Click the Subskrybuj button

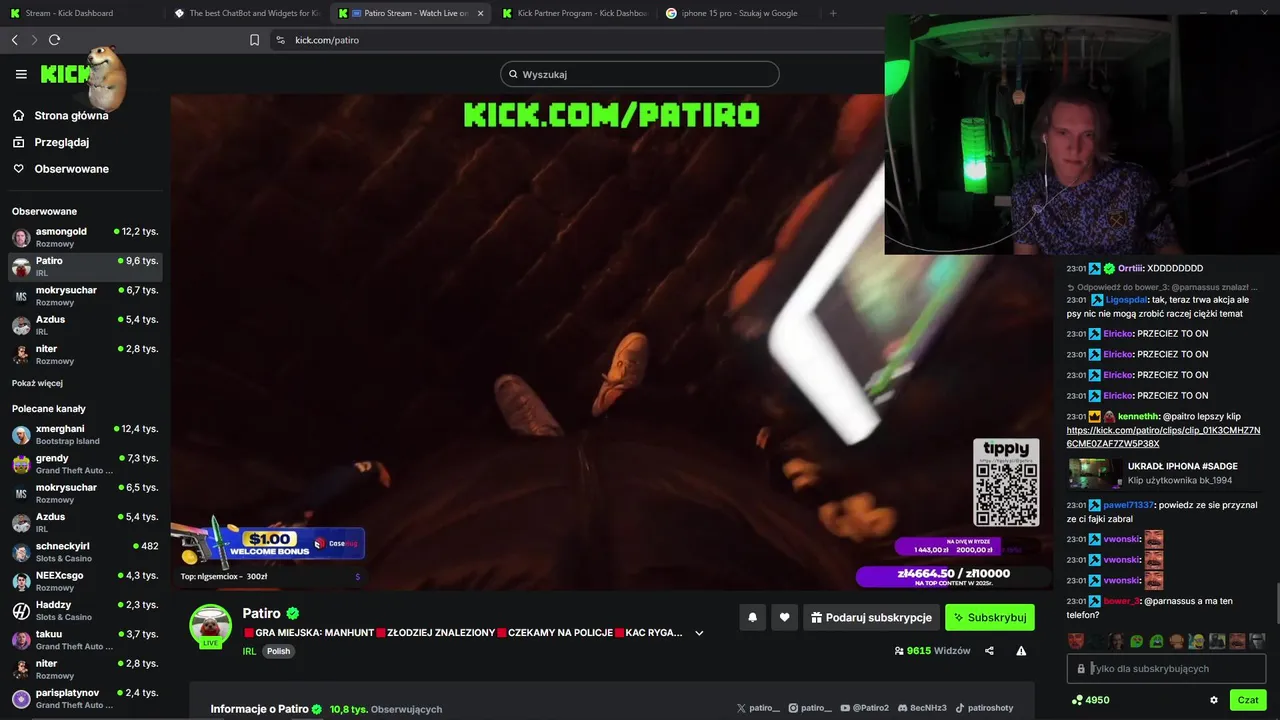[x=990, y=618]
